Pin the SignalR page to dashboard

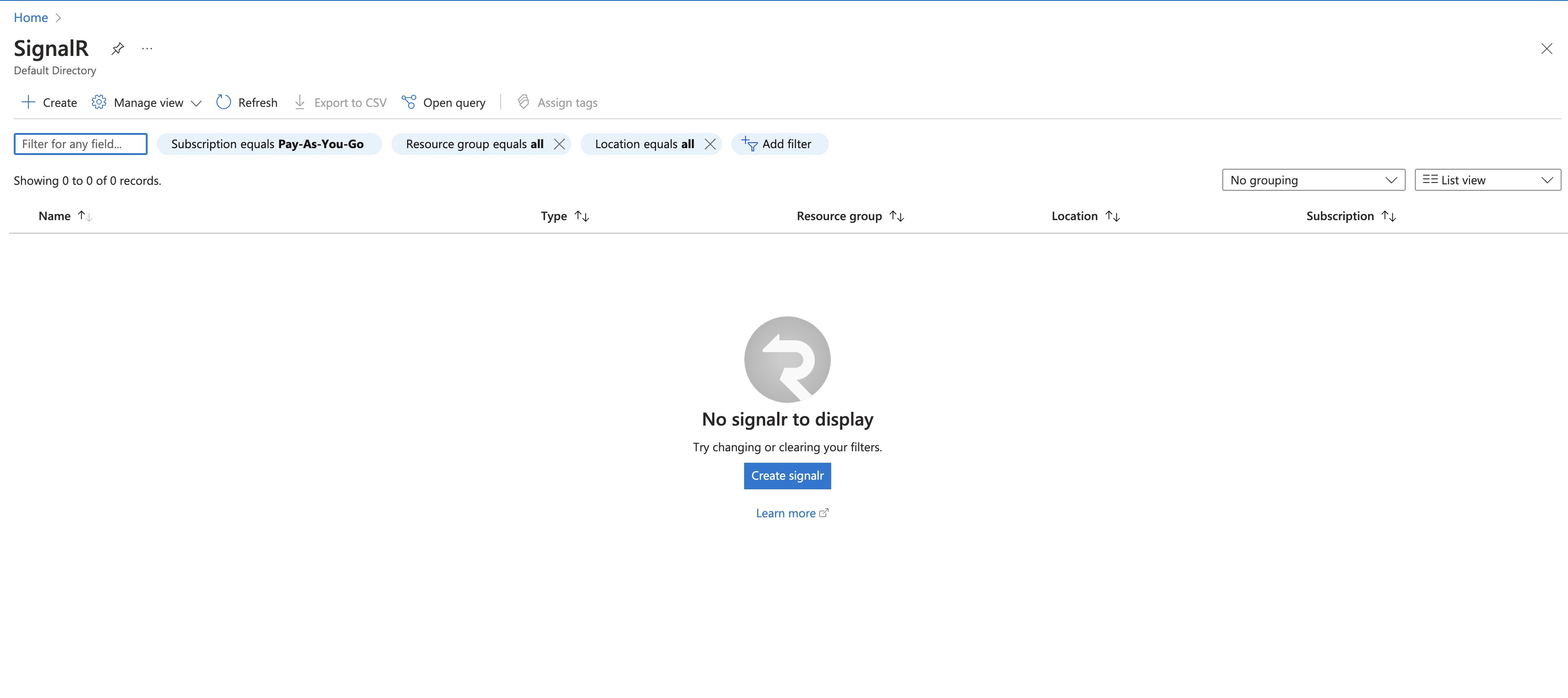click(117, 48)
